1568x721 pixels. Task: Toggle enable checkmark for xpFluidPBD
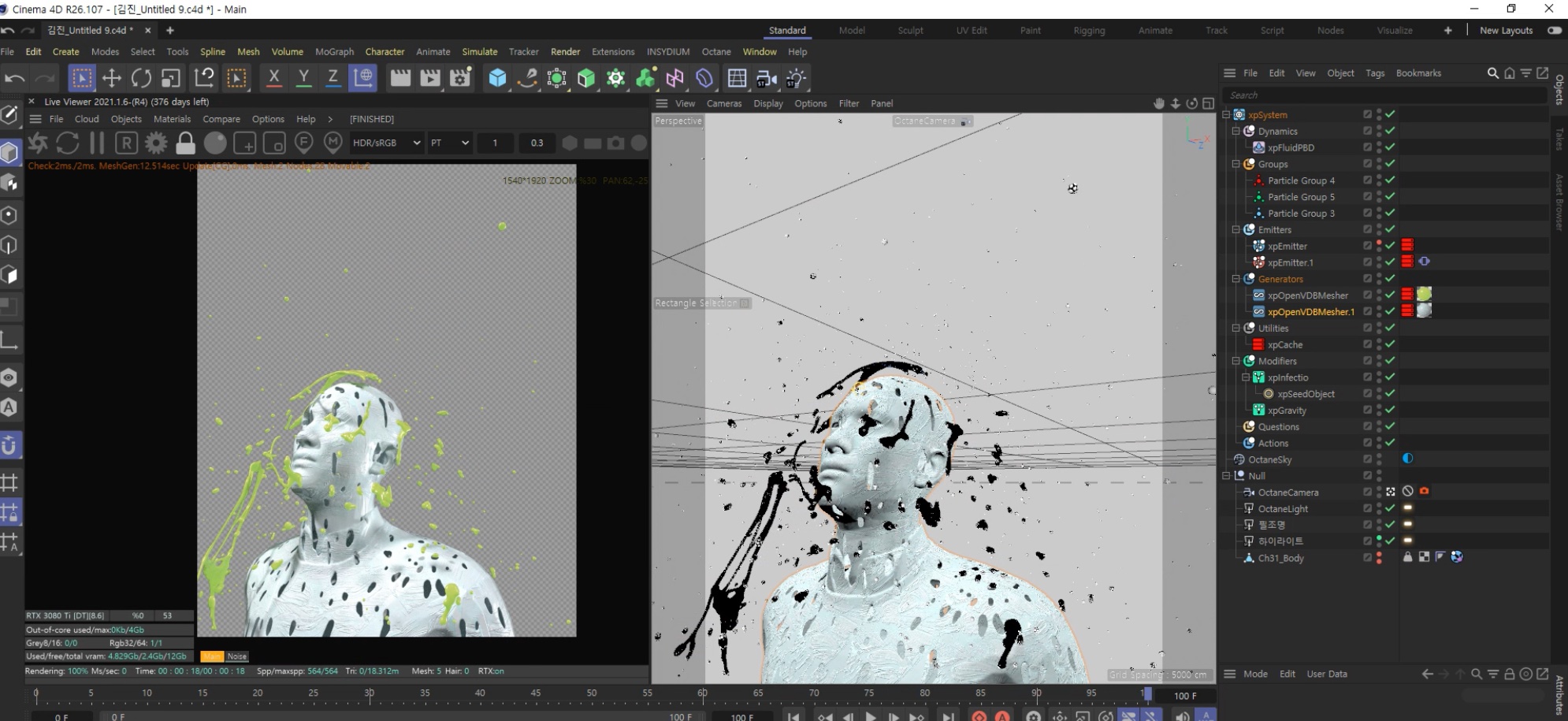pos(1390,147)
